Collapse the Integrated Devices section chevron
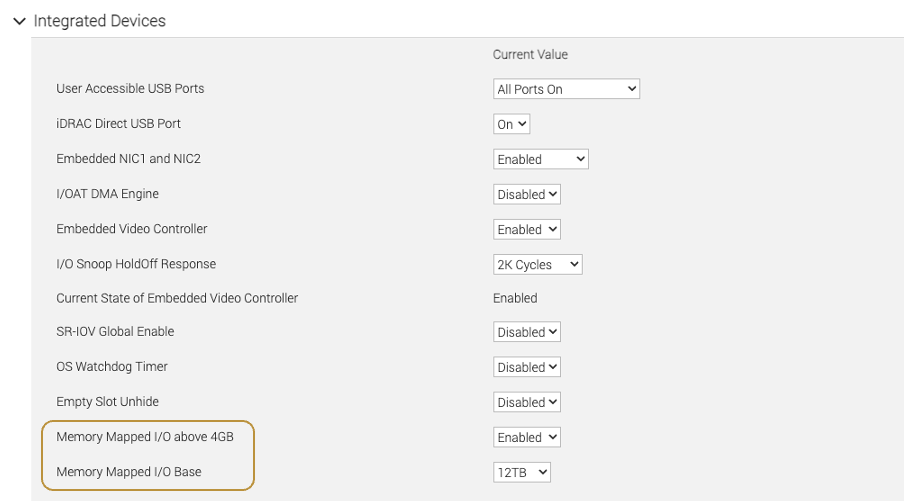 18,21
